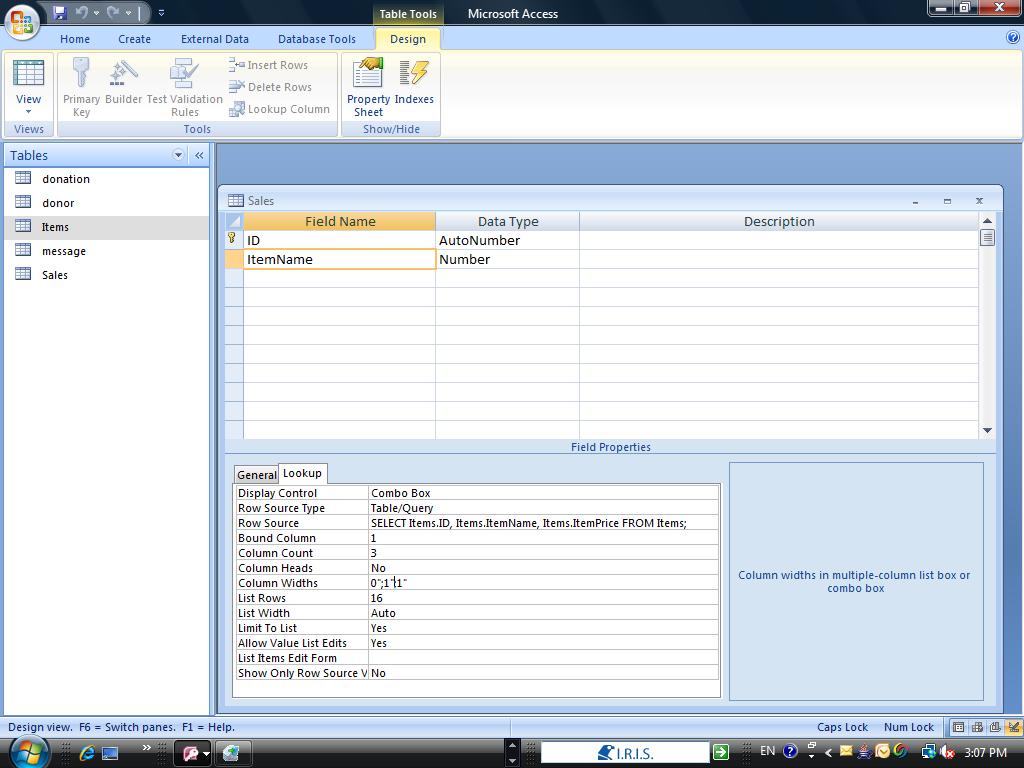The image size is (1024, 768).
Task: Open Microsoft Access Help icon
Action: coord(1013,38)
